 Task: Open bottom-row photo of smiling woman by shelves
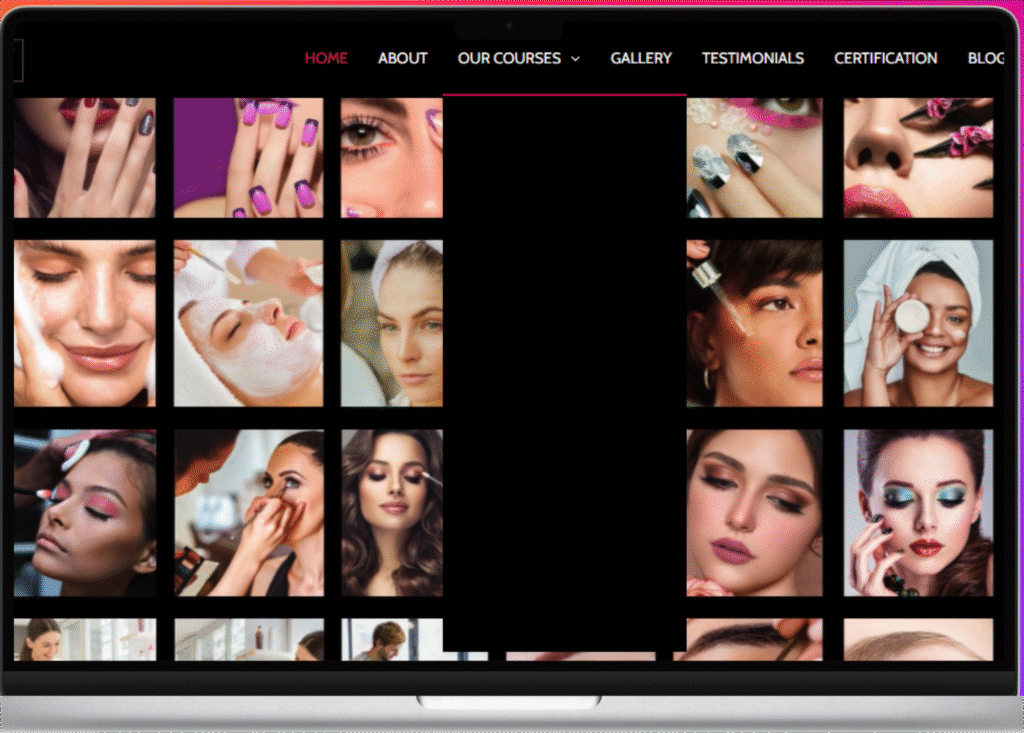click(85, 640)
